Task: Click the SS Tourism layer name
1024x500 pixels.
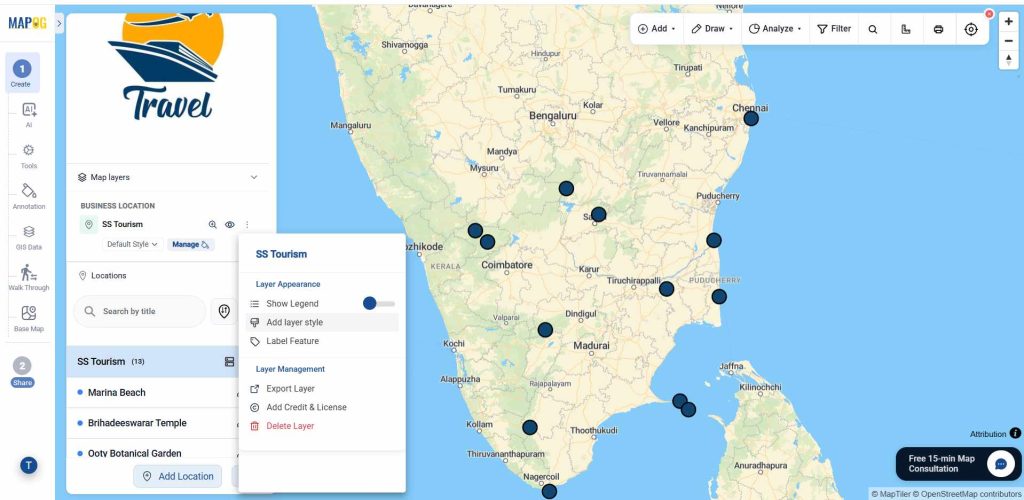Action: coord(122,225)
